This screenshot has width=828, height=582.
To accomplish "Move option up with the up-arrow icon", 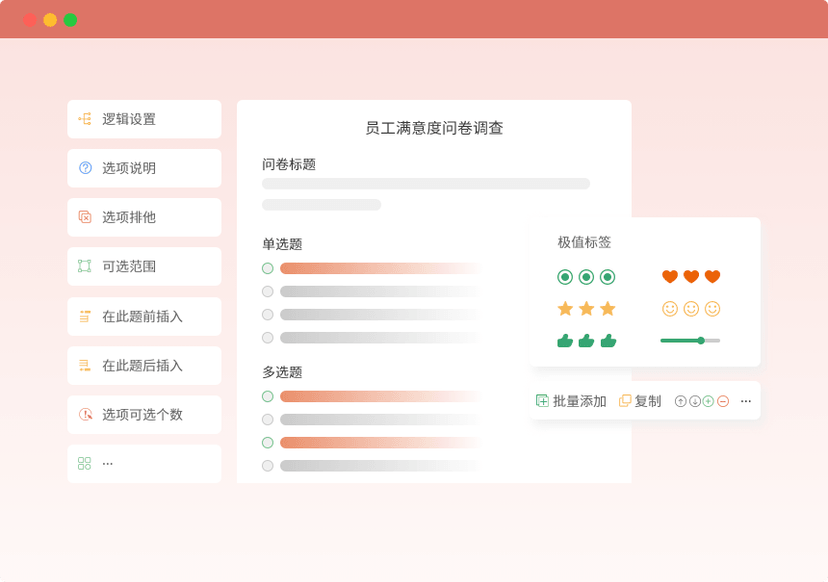I will click(681, 401).
